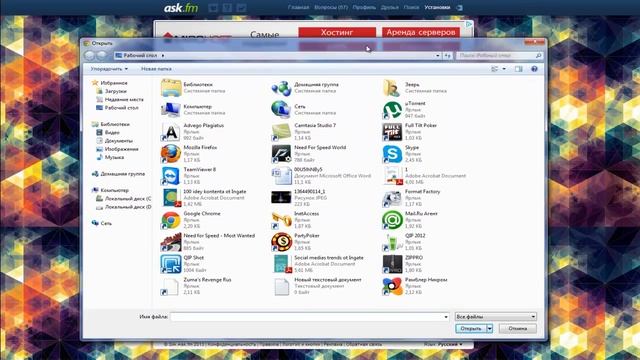Viewport: 640px width, 360px height.
Task: Select the Need for Speed - Most Wanted icon
Action: point(171,242)
